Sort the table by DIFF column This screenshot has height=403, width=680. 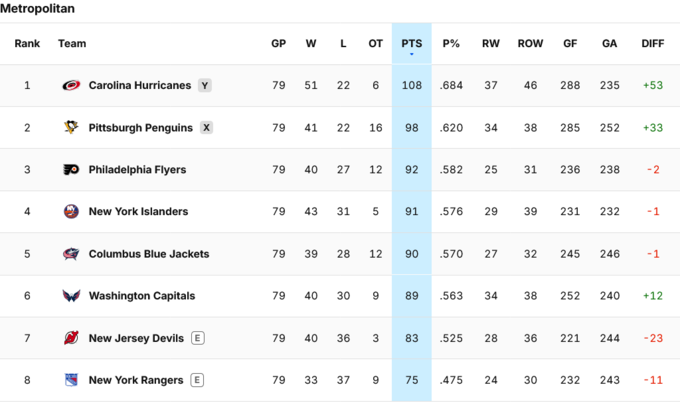[653, 44]
